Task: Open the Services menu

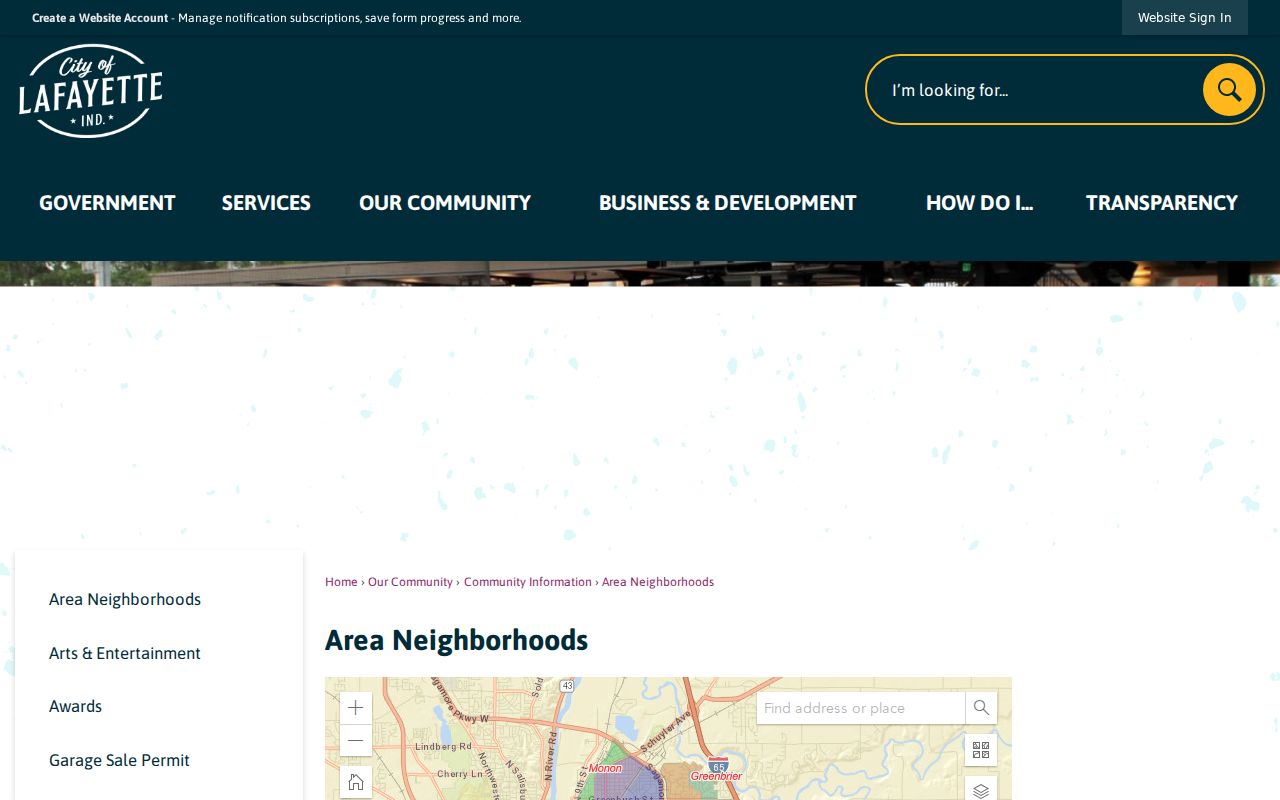Action: pyautogui.click(x=266, y=203)
